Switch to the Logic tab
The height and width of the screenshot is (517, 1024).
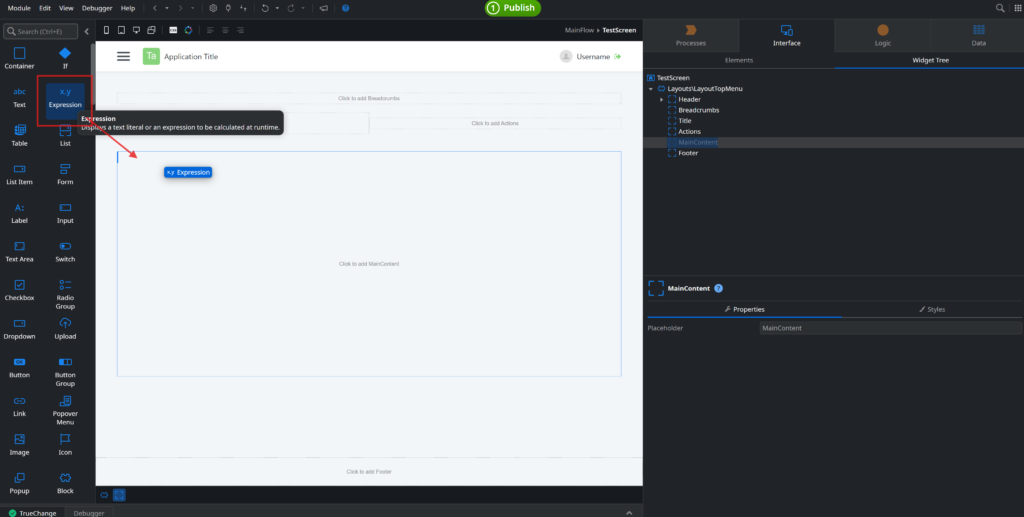point(882,36)
